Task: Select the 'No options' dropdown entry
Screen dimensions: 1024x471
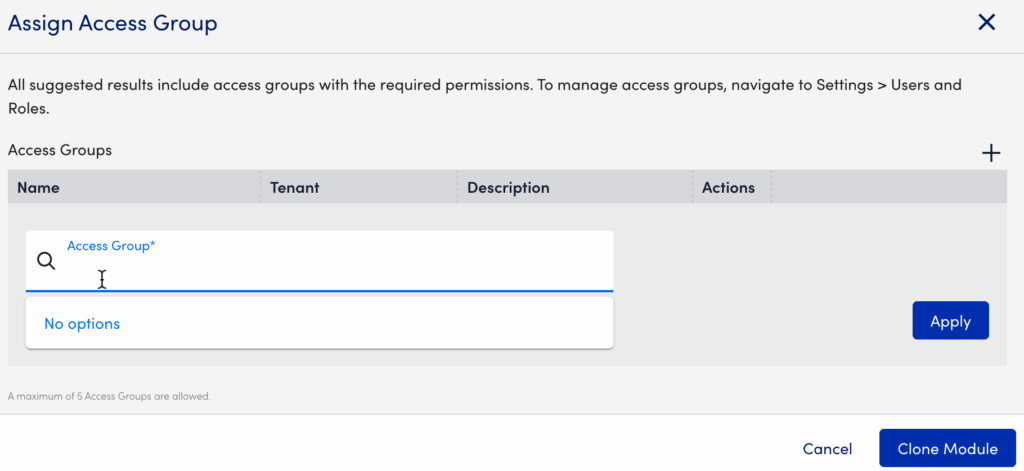Action: 82,324
